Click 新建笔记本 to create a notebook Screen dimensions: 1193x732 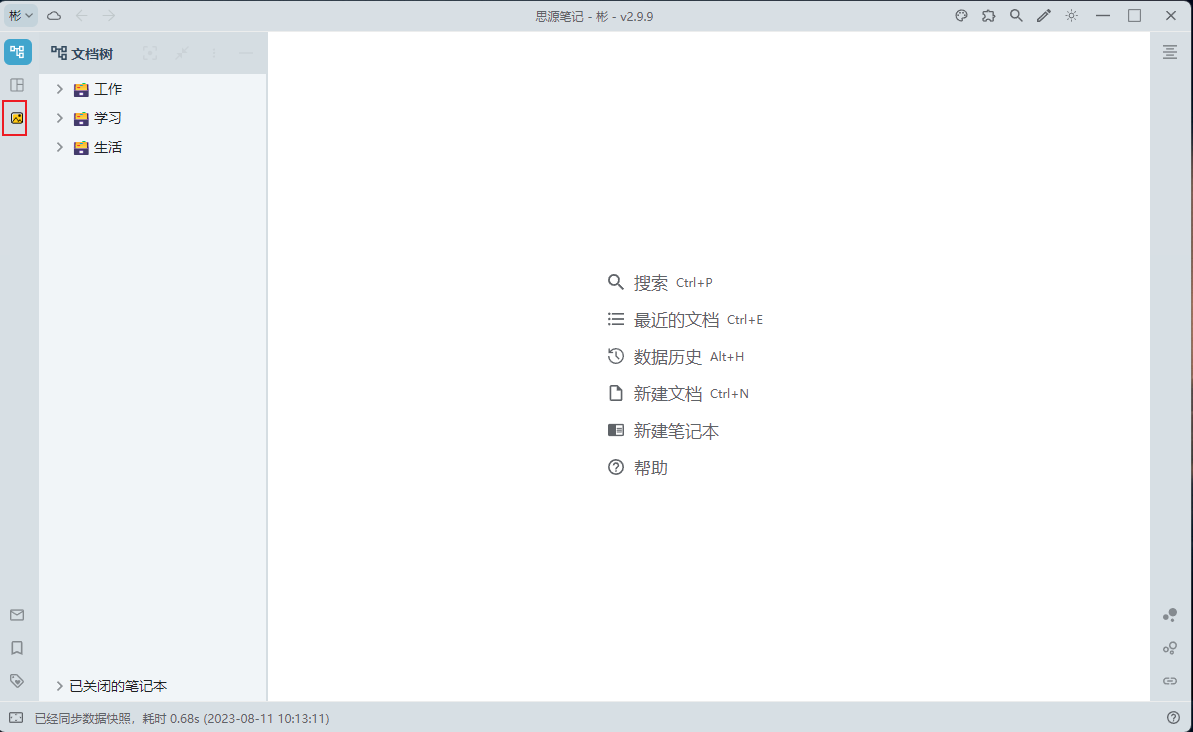[x=676, y=430]
